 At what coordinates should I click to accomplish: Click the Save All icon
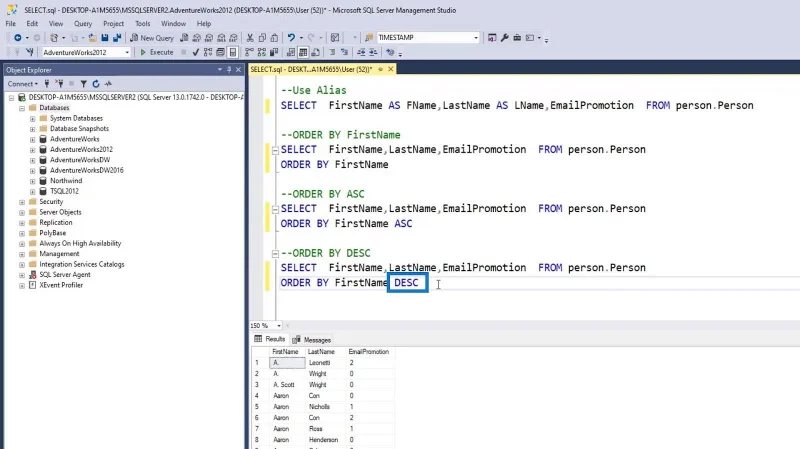point(117,38)
